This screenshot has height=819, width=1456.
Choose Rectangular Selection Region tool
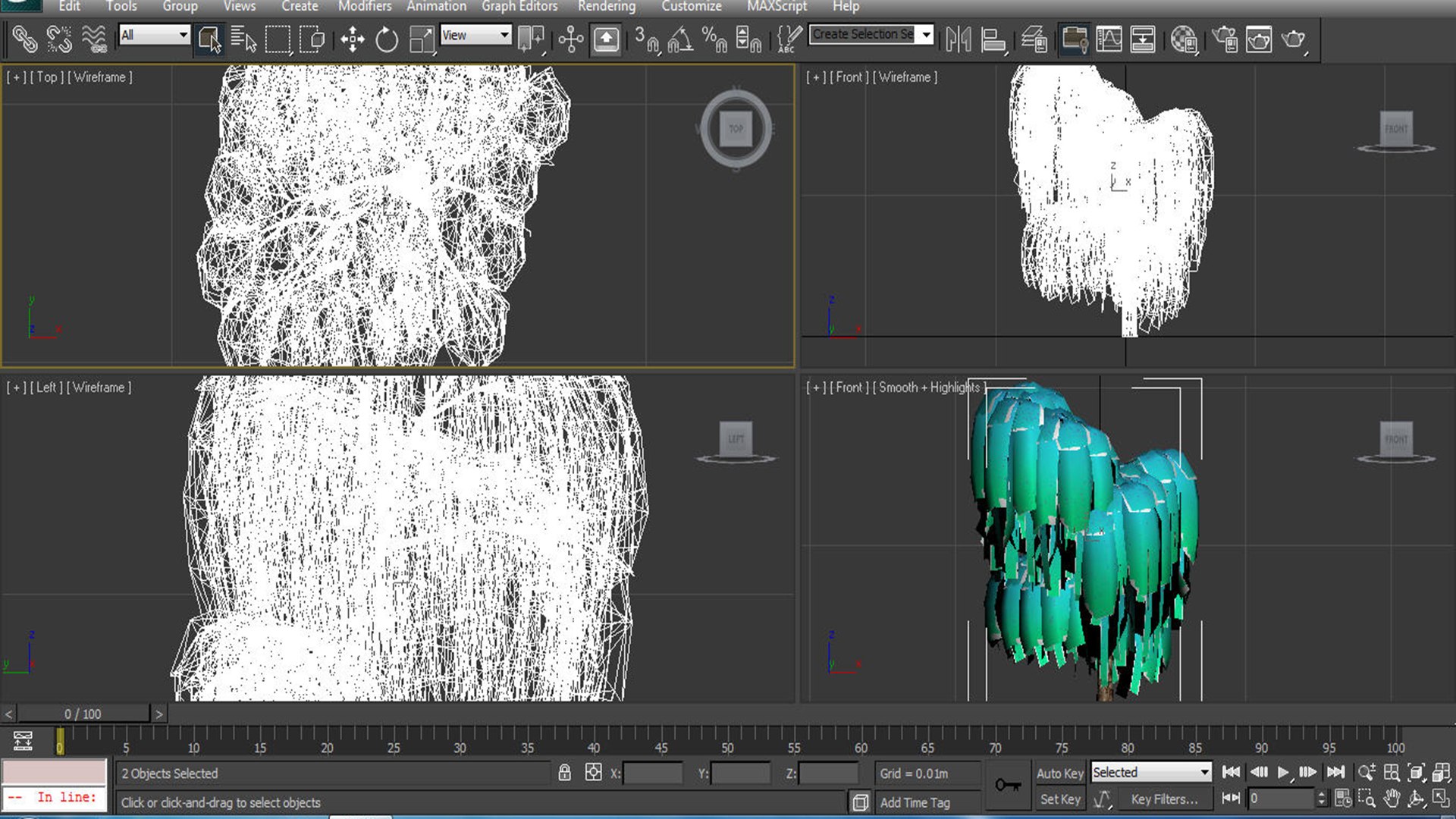point(278,39)
